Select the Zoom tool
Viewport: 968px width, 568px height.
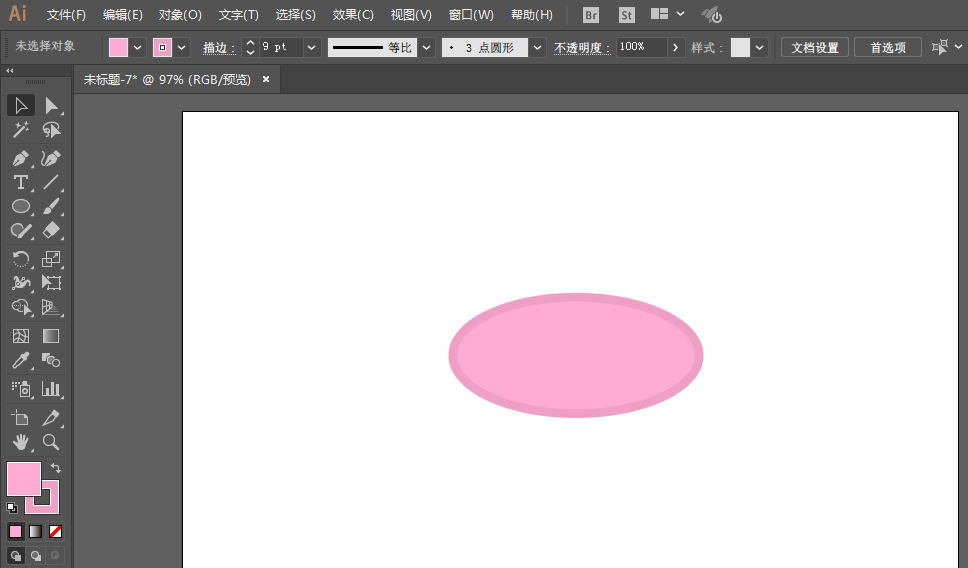click(x=51, y=442)
